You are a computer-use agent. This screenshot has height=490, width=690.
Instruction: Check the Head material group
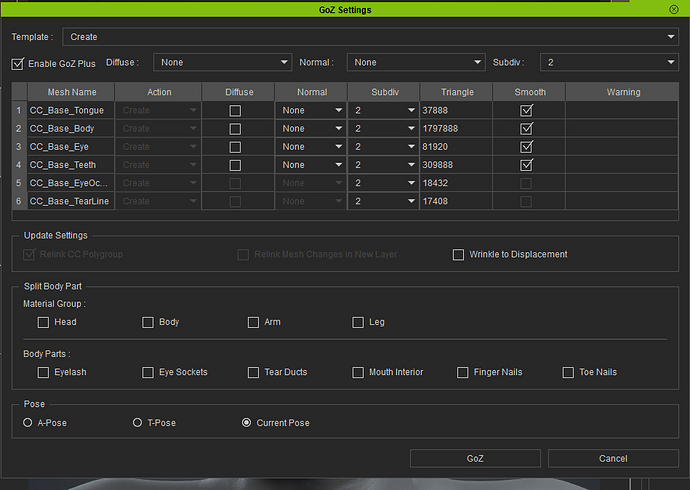click(43, 322)
